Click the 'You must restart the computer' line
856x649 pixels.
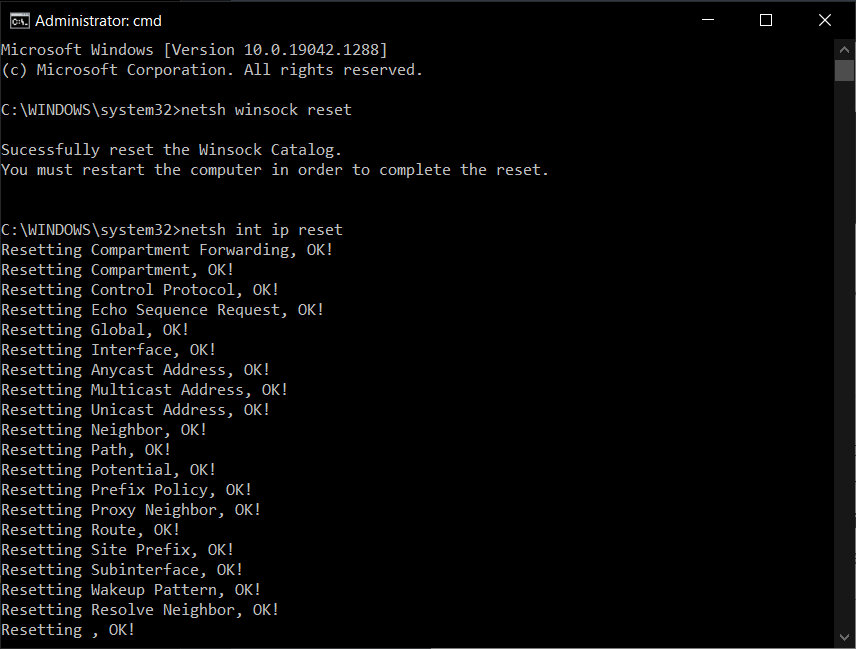tap(275, 170)
